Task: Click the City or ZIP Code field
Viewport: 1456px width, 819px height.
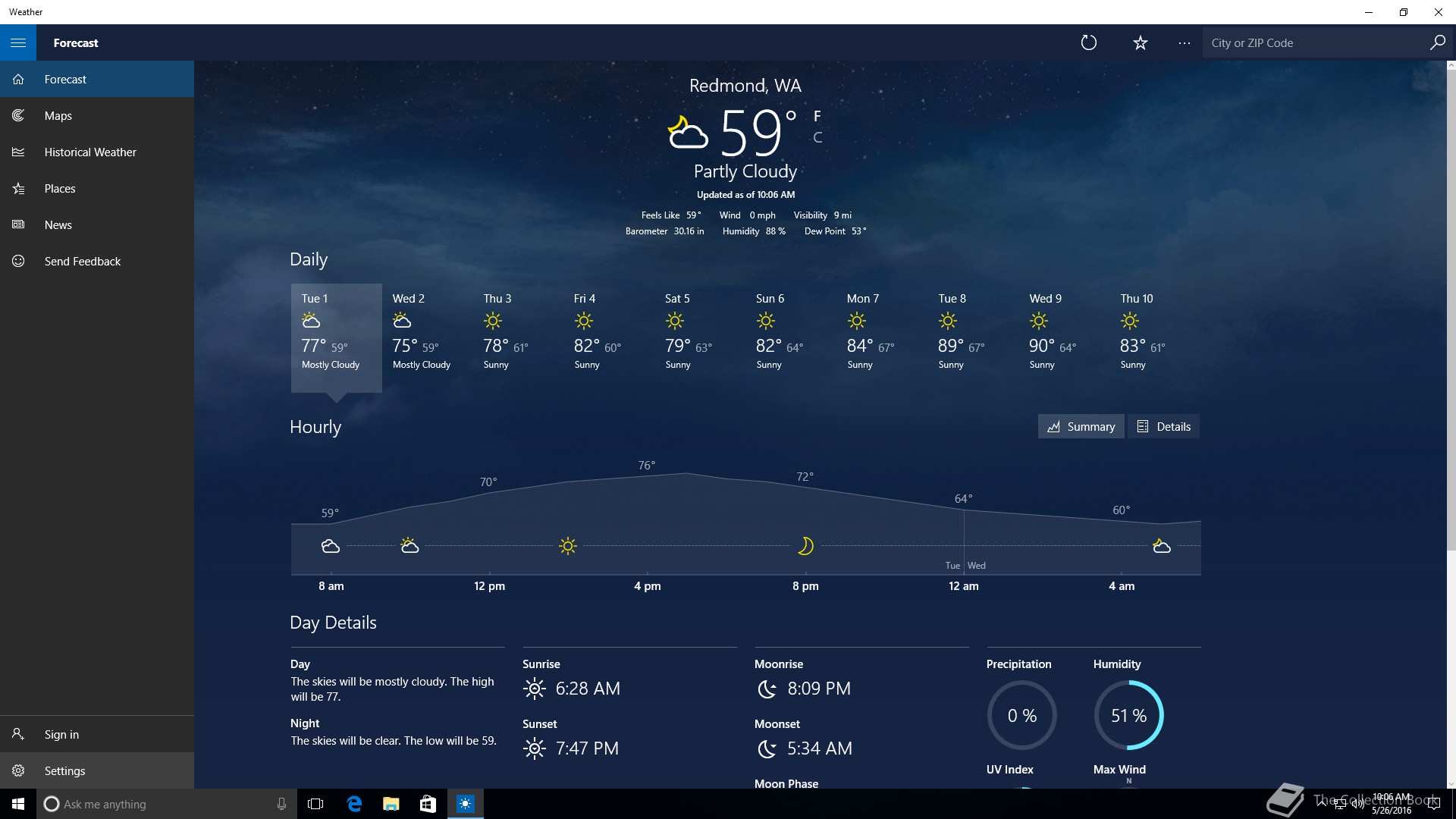Action: (1316, 43)
